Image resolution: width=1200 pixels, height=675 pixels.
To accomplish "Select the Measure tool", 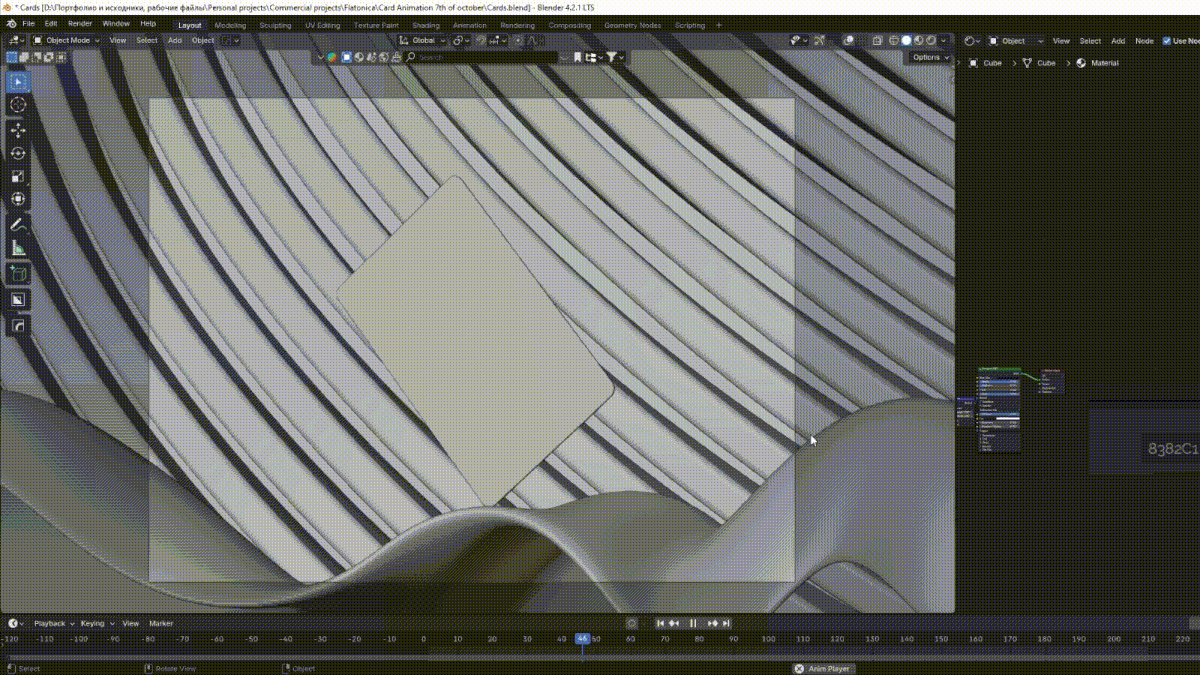I will click(x=18, y=249).
